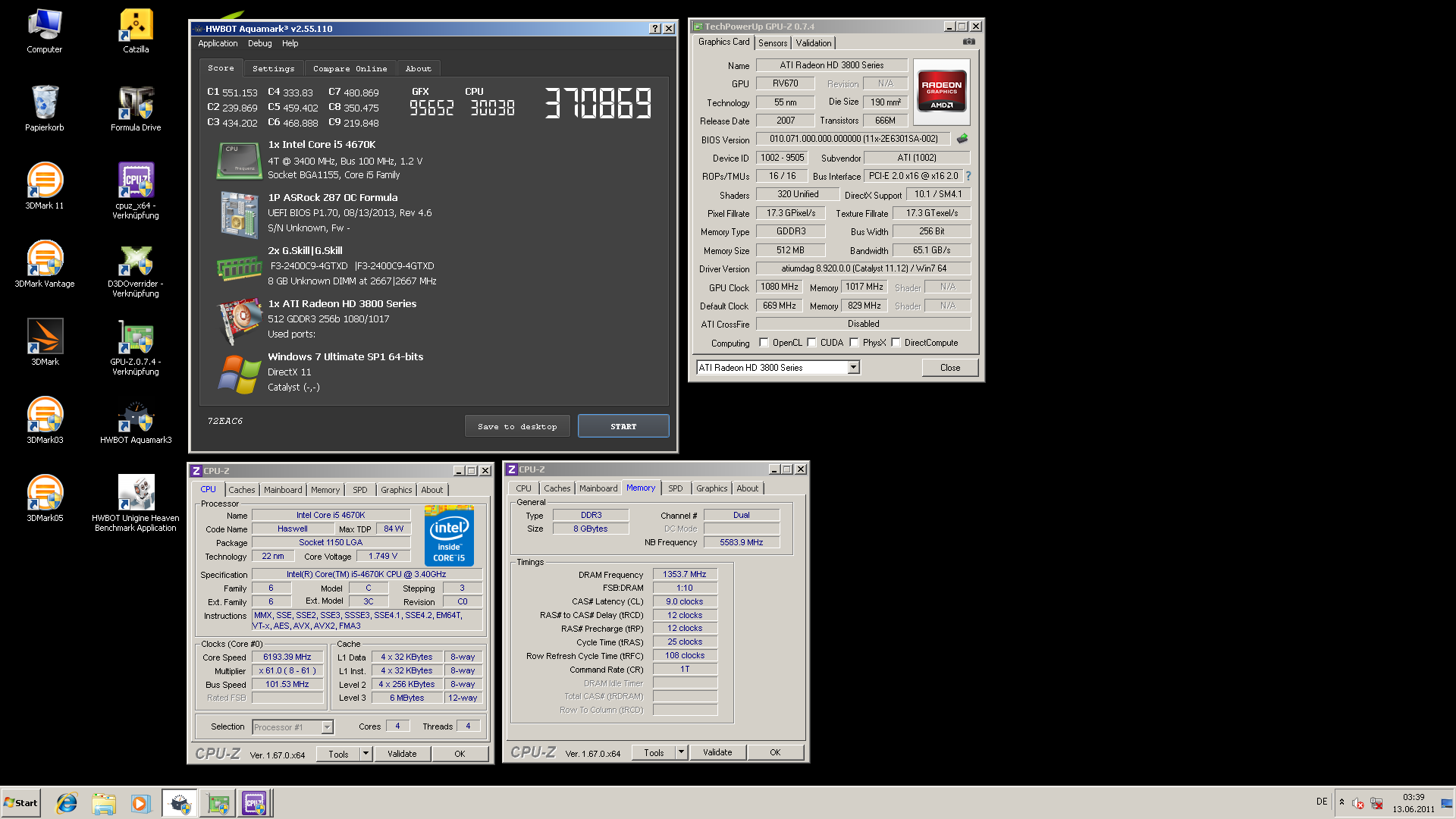The height and width of the screenshot is (819, 1456).
Task: Open the GPU-Z.0.7.4 desktop shortcut
Action: [x=136, y=348]
